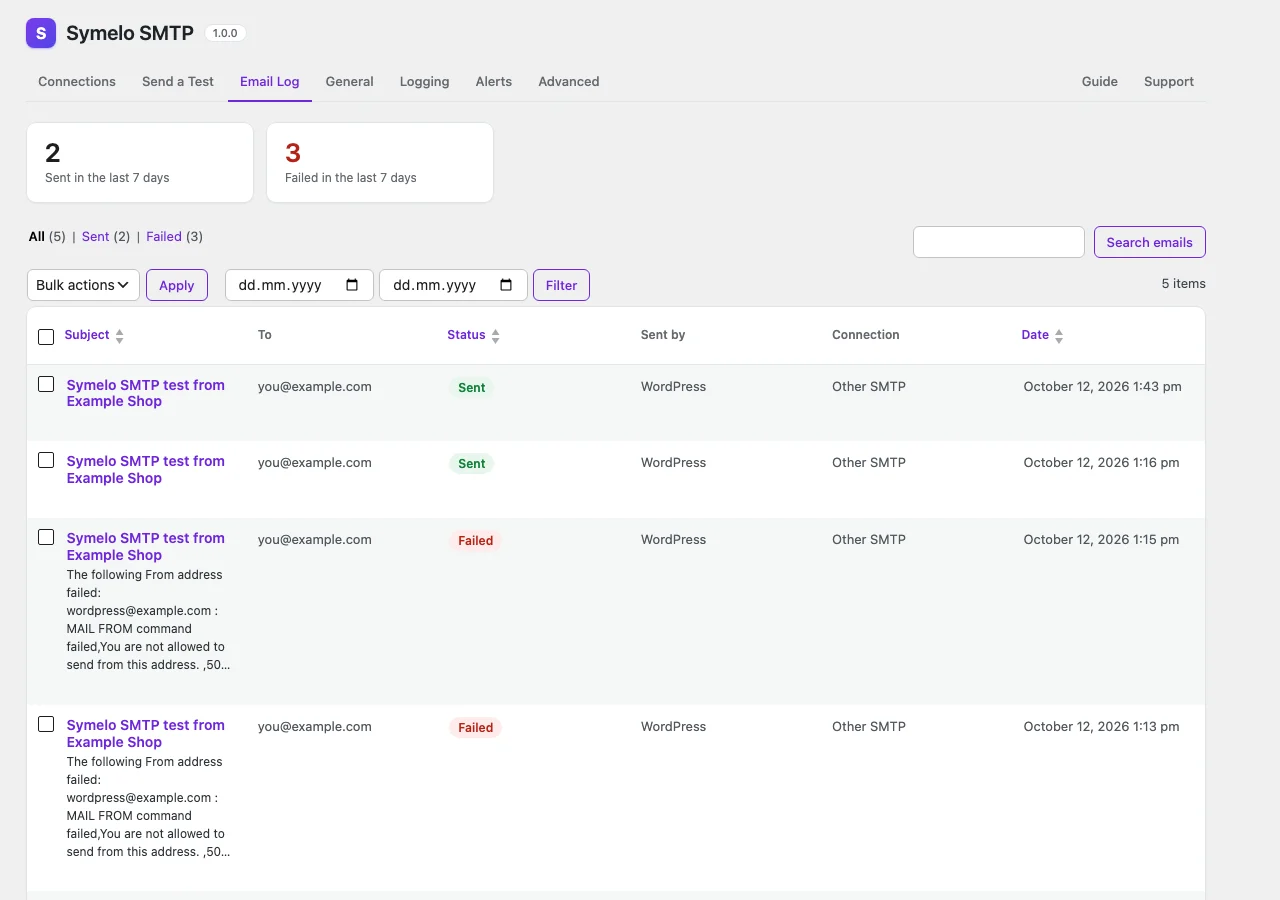
Task: Open calendar picker in first date field
Action: tap(352, 285)
